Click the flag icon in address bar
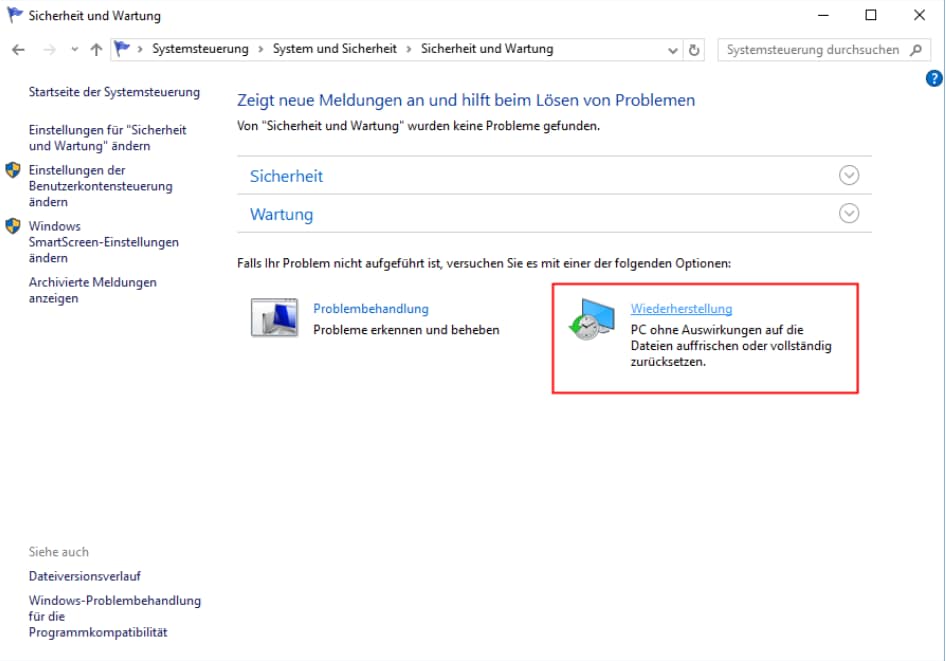Viewport: 946px width, 661px height. coord(123,49)
